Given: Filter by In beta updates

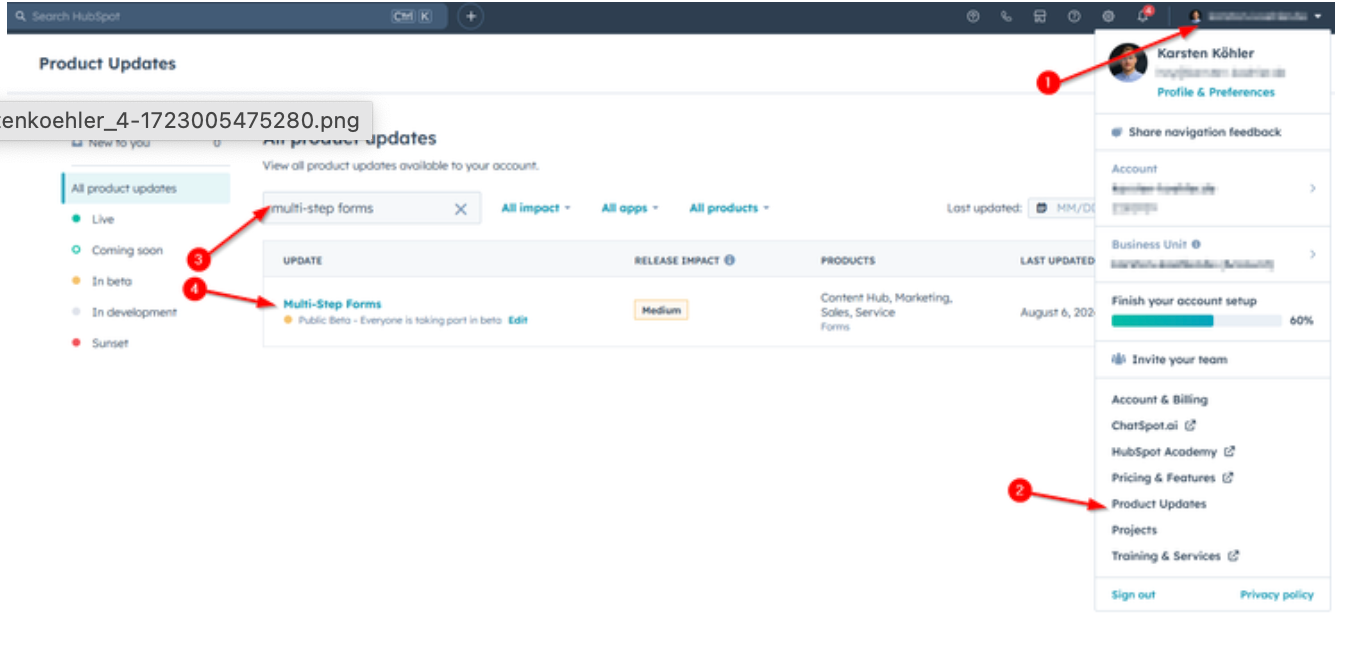Looking at the screenshot, I should [111, 281].
